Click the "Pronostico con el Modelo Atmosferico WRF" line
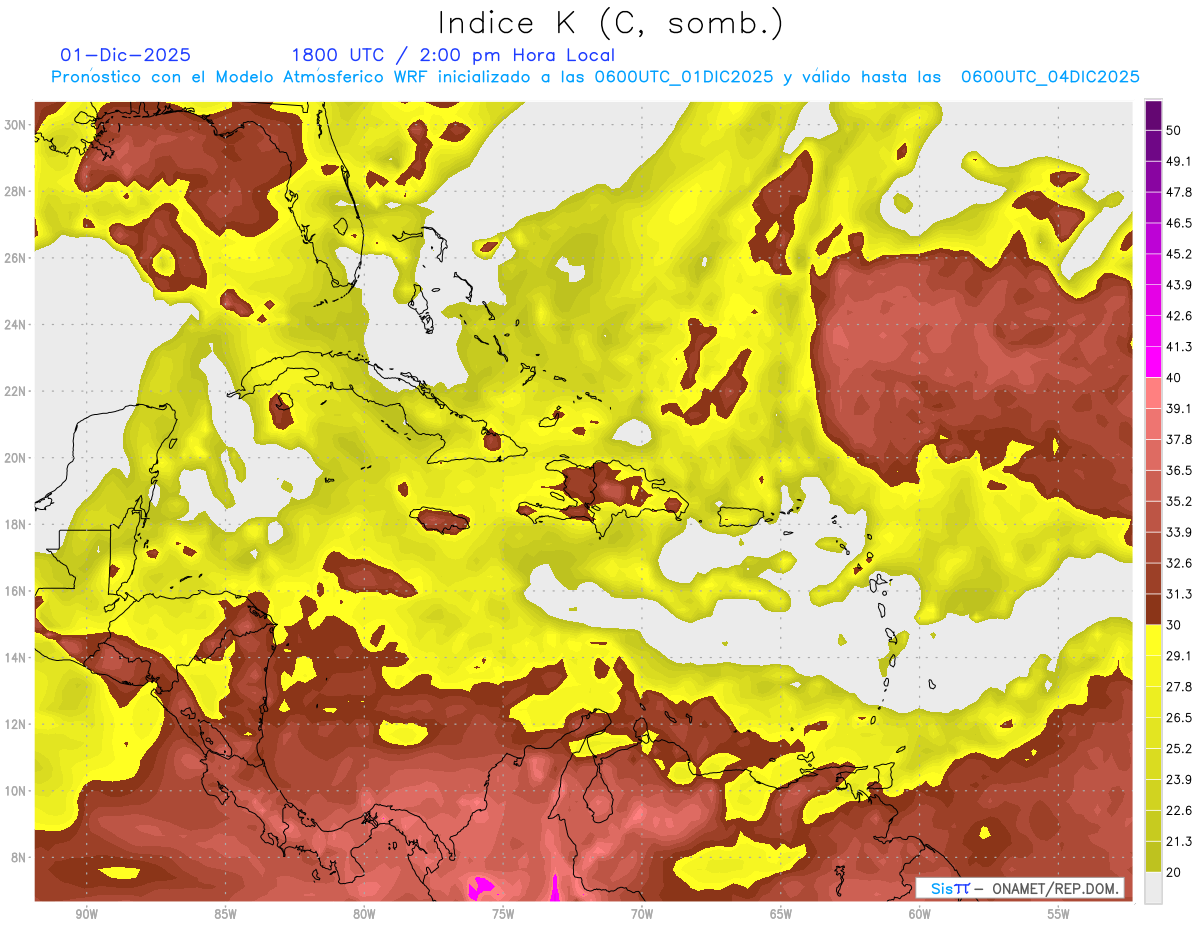 595,77
